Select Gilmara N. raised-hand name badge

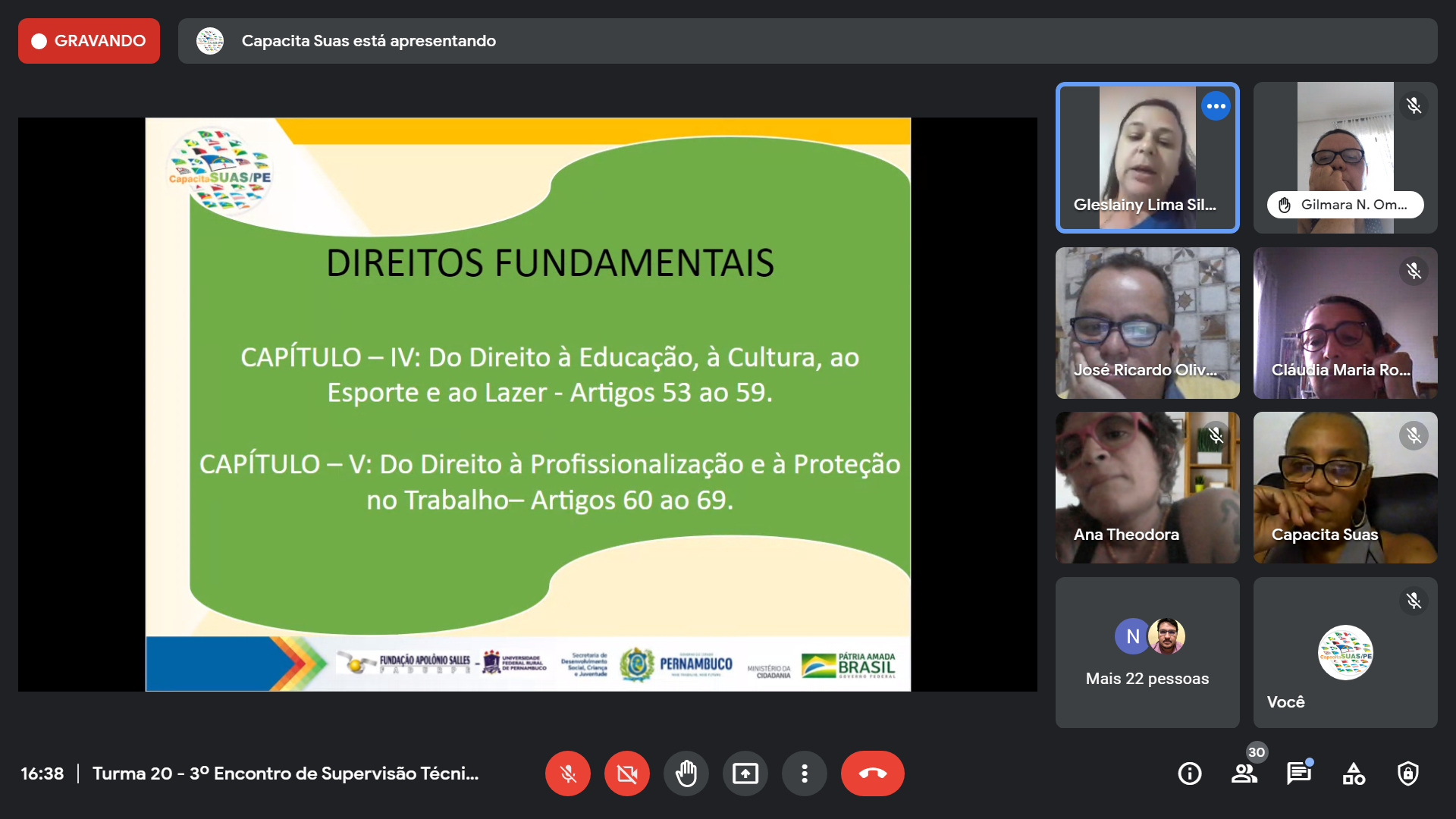click(x=1345, y=205)
